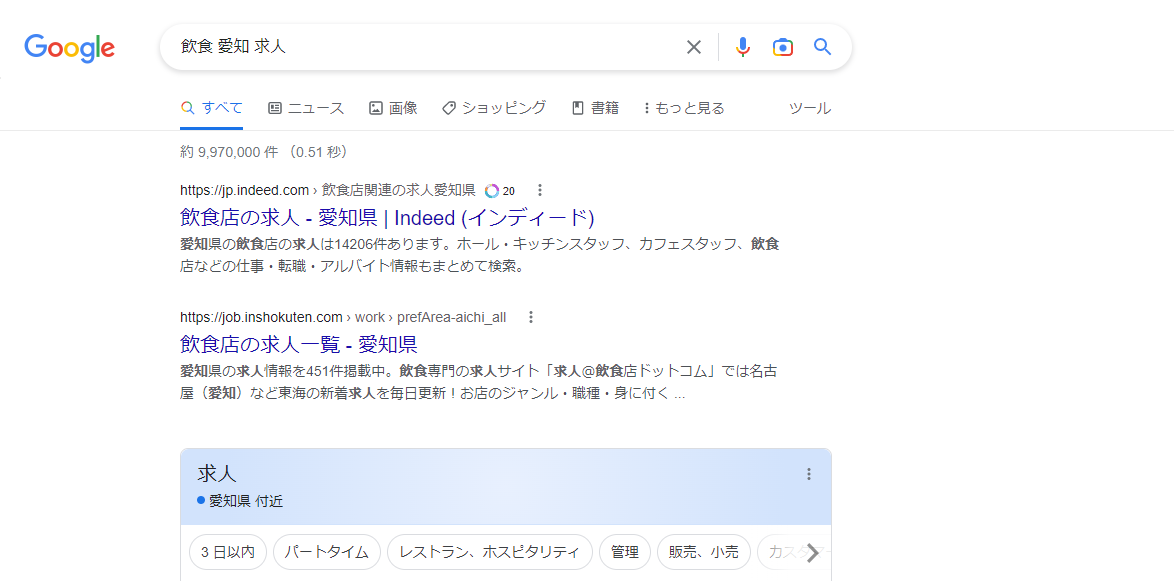Switch to the 書籍 tab
The image size is (1174, 581).
point(595,109)
